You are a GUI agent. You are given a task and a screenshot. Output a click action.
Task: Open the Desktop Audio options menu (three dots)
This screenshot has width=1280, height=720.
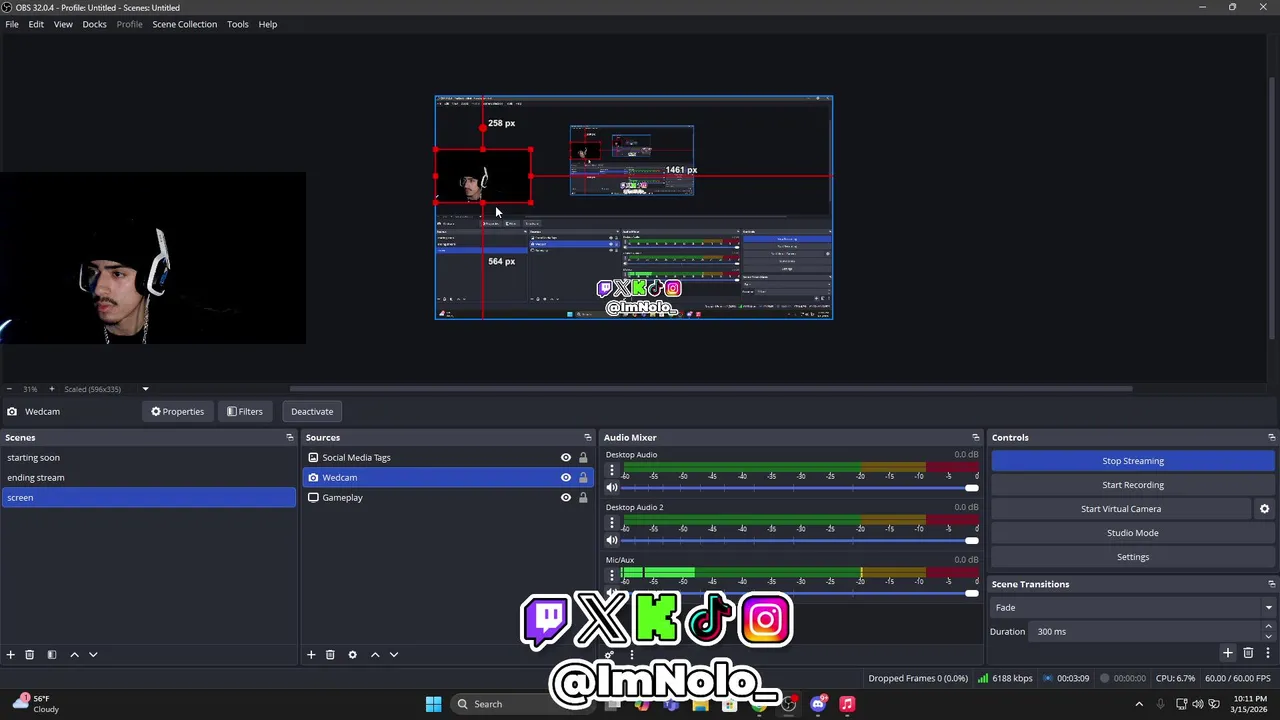click(612, 470)
